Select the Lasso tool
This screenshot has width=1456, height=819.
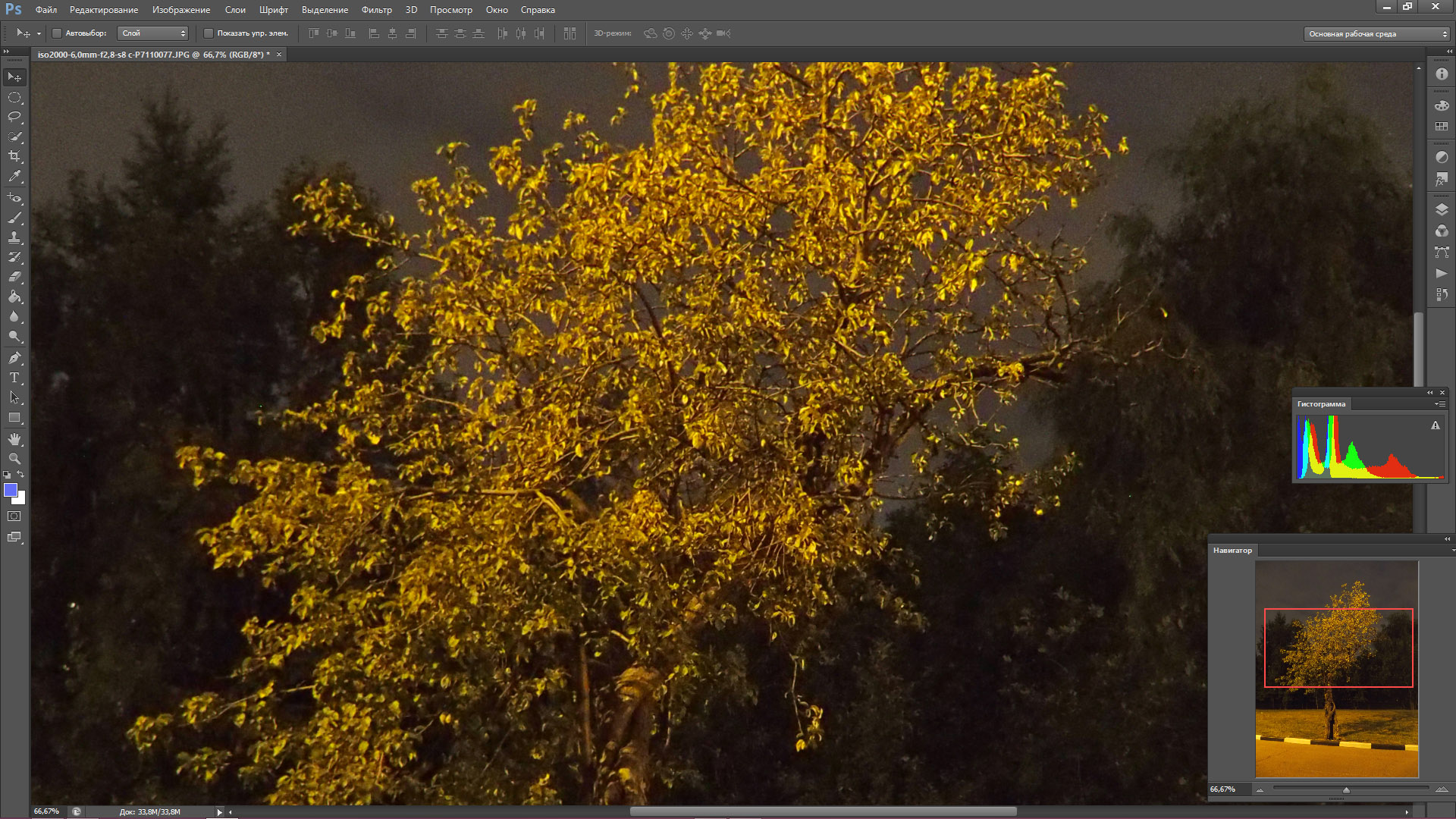point(14,117)
